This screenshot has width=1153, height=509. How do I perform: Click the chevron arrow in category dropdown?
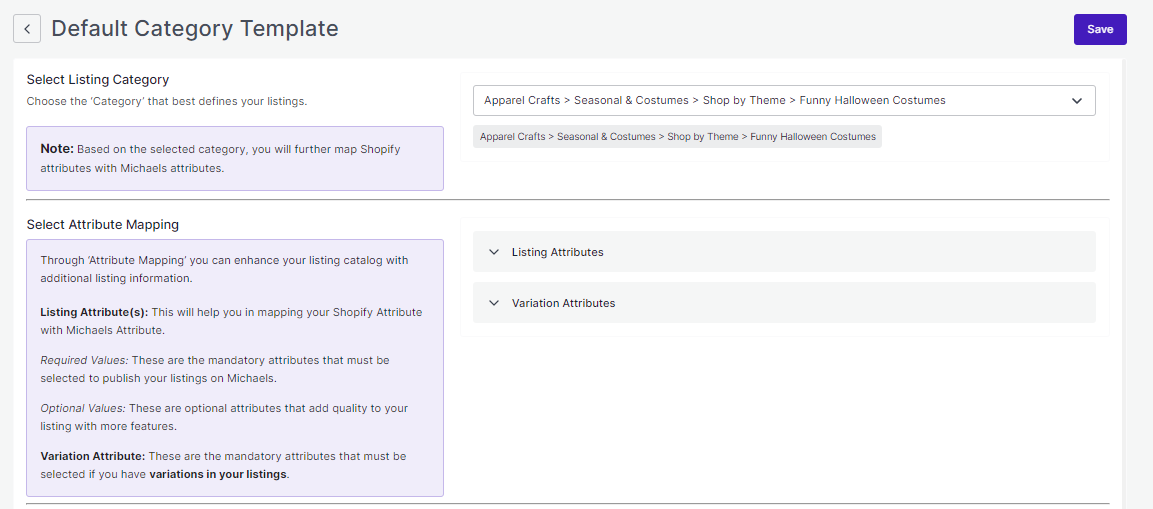point(1077,101)
